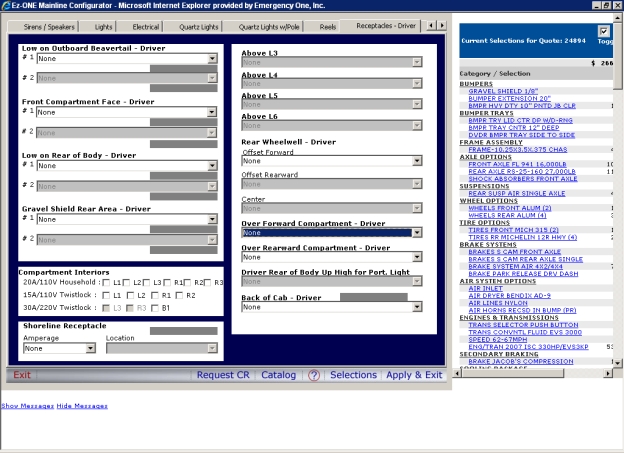Open SHOCK ABSORBERS FRONT AXLE link
This screenshot has width=624, height=453.
pos(523,179)
